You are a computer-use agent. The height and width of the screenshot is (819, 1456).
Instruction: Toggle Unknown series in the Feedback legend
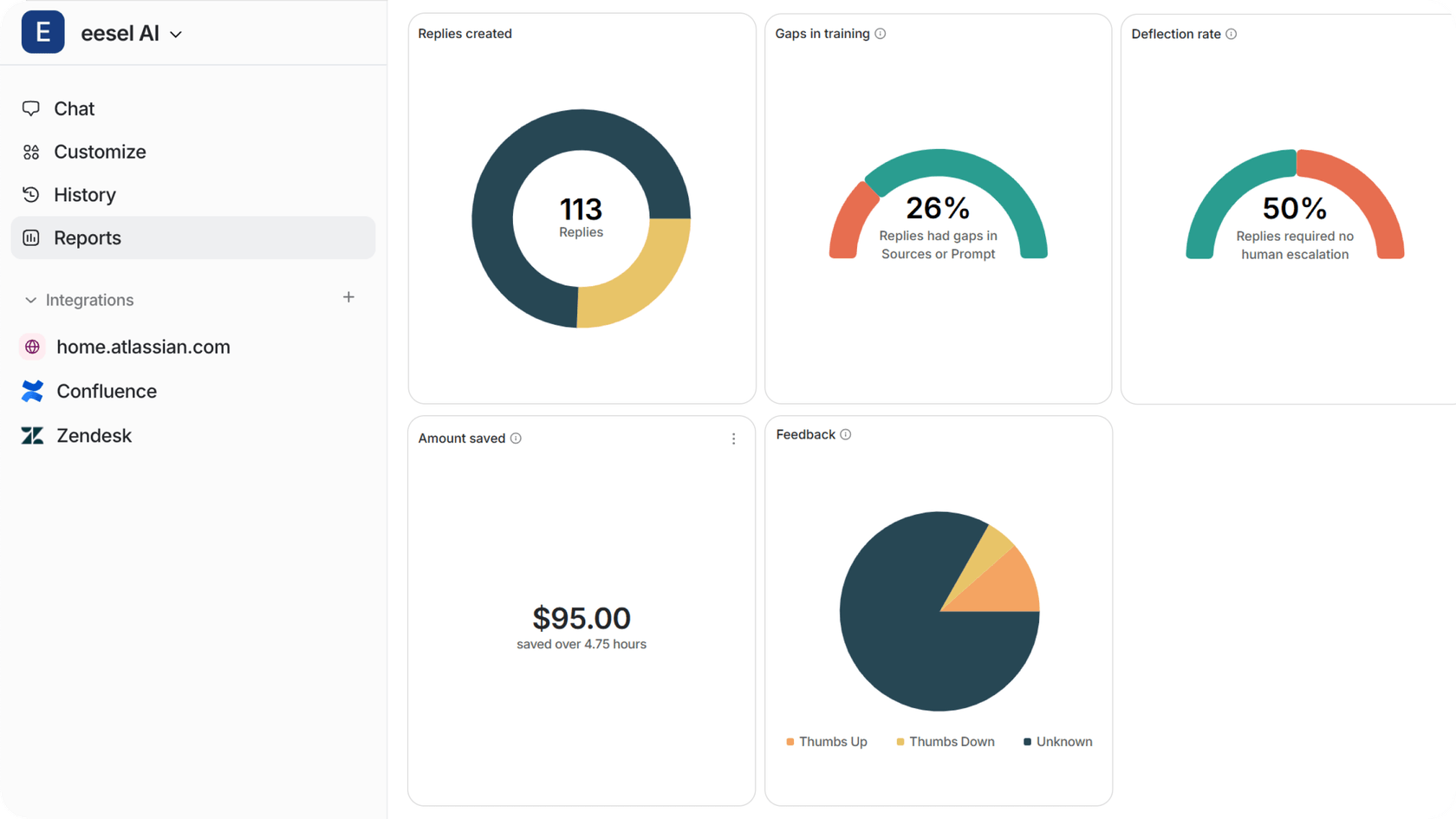click(x=1057, y=742)
